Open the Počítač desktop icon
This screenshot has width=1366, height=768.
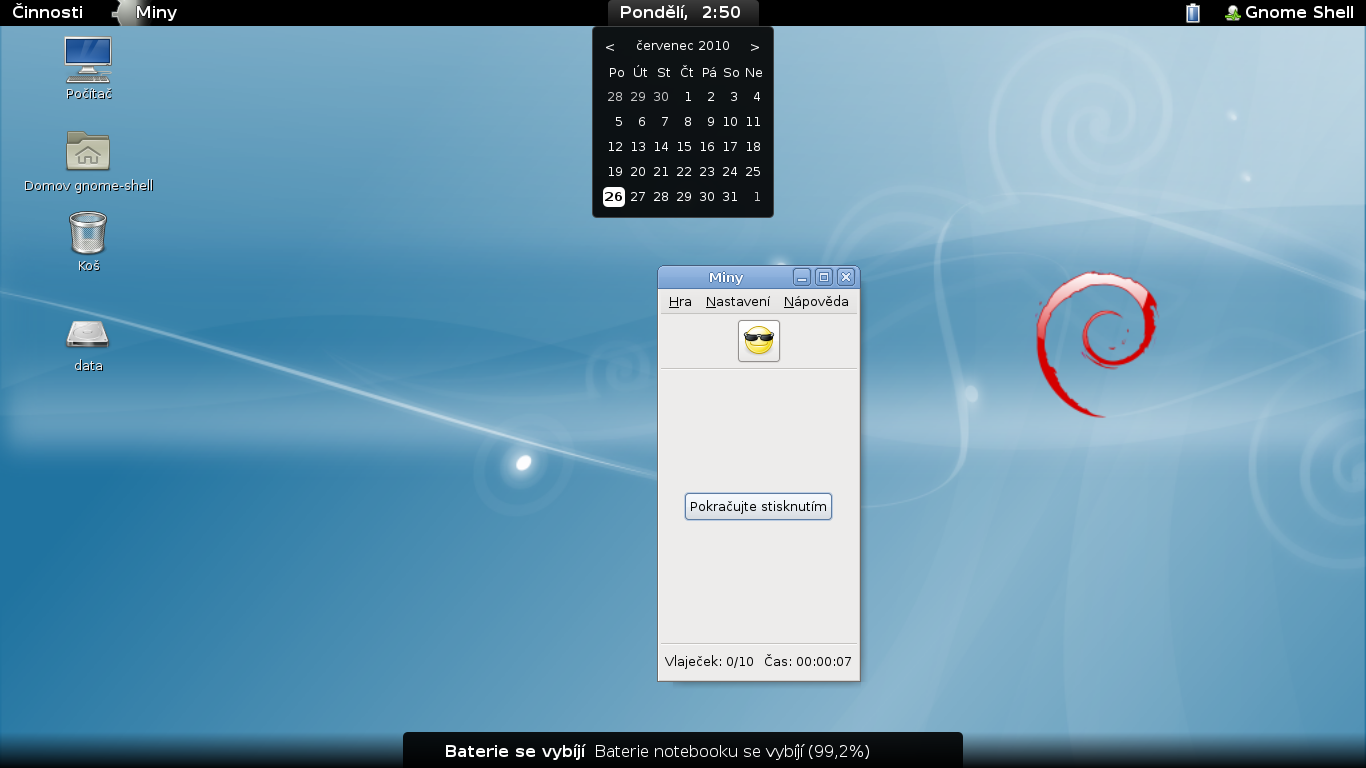coord(88,68)
